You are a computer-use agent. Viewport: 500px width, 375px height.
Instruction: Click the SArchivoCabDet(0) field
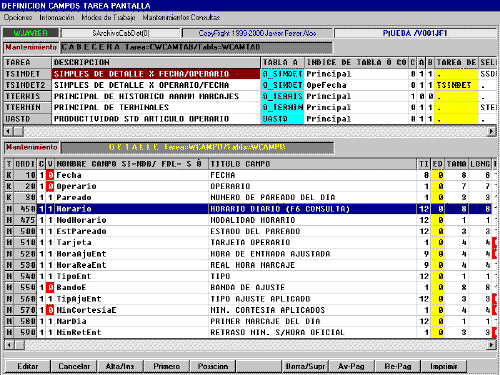click(121, 33)
